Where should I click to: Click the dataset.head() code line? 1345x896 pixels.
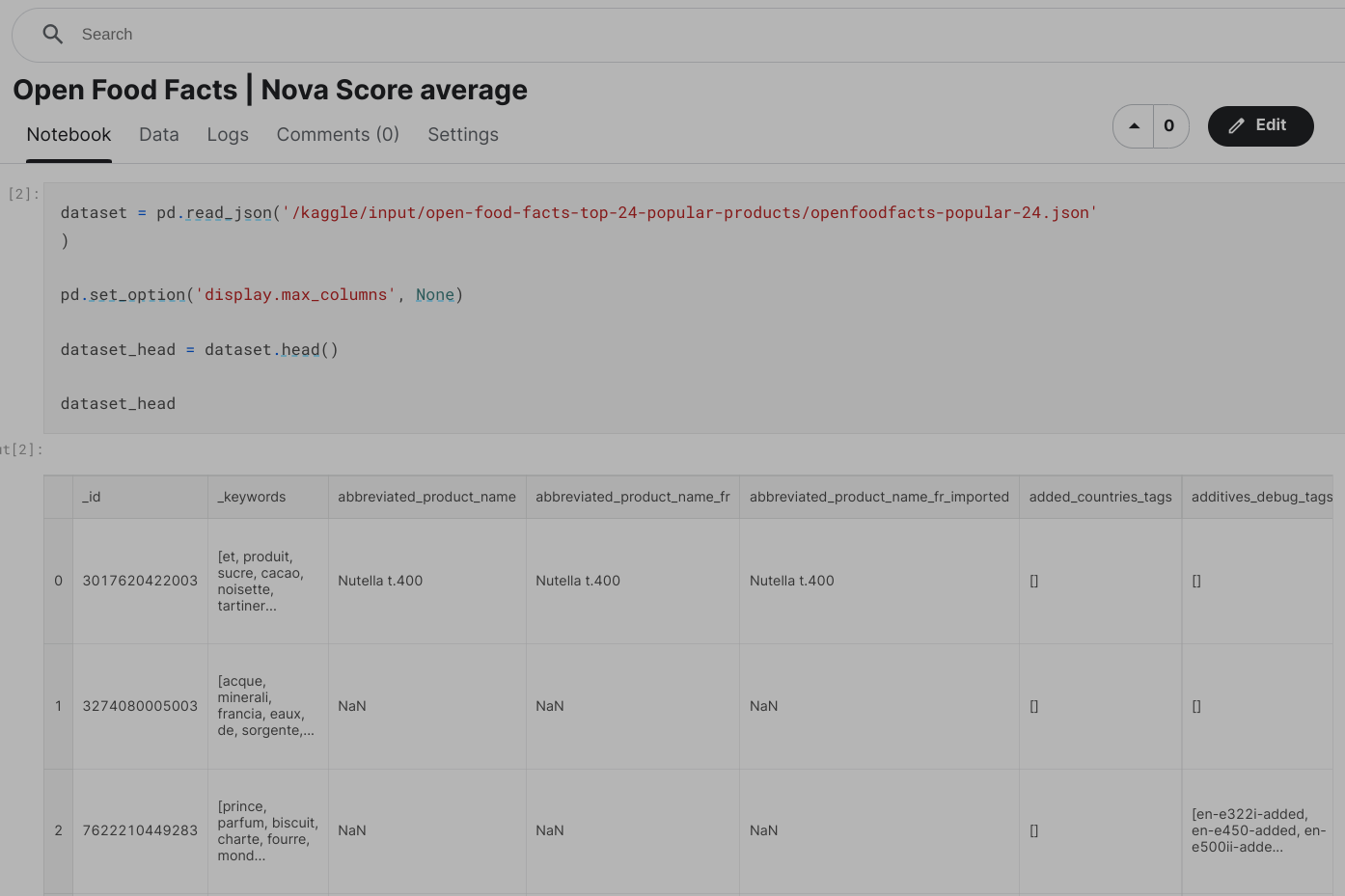(x=199, y=350)
